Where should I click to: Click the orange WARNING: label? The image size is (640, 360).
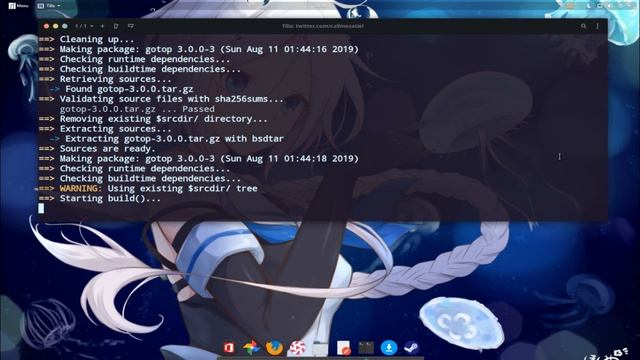point(81,189)
